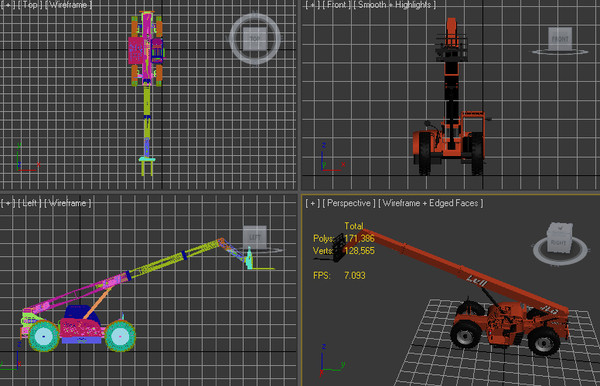Screen dimensions: 600x386
Task: Click the FRONT ViewCube in Front viewport
Action: pyautogui.click(x=560, y=39)
